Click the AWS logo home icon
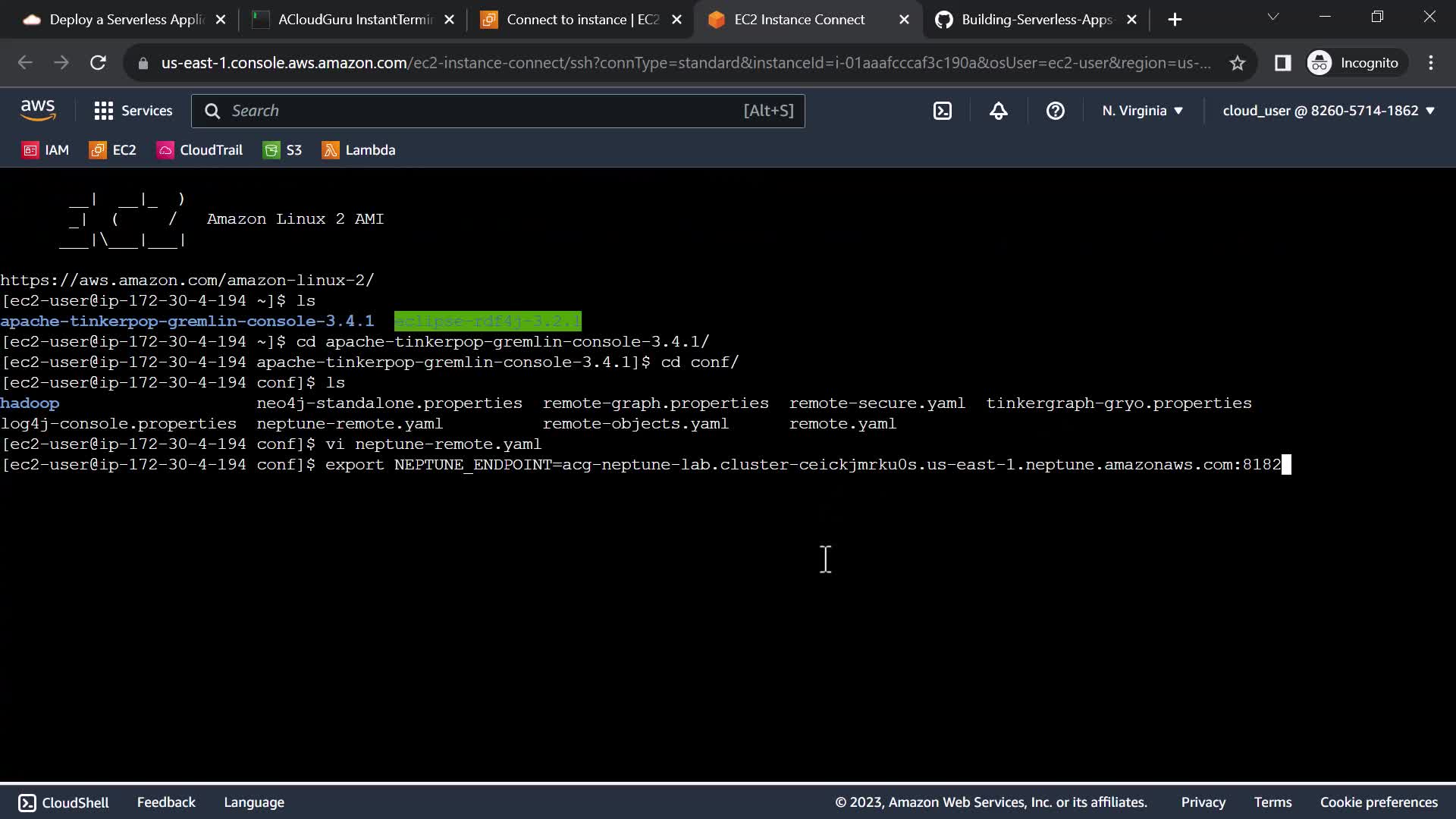 (38, 111)
